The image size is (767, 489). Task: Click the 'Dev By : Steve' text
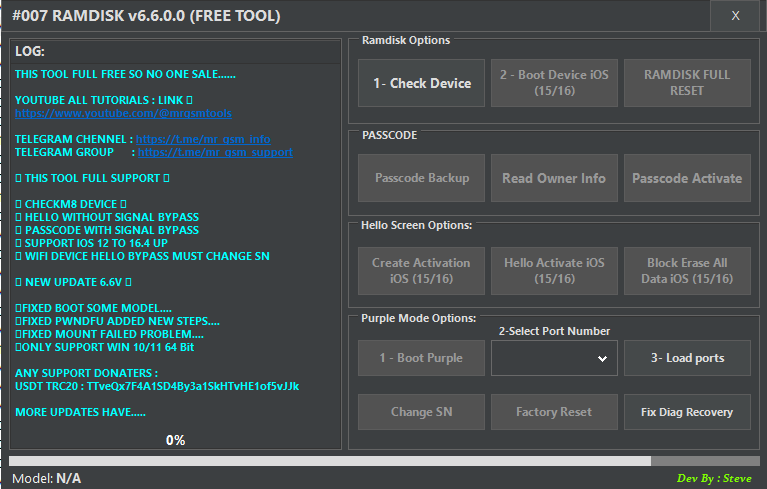pyautogui.click(x=714, y=478)
